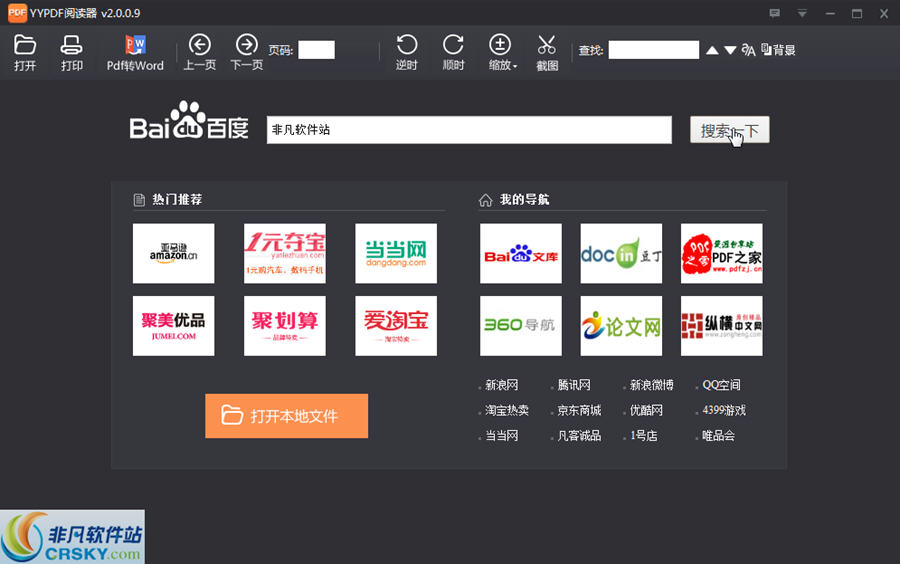This screenshot has width=900, height=564.
Task: Open the 纵横中文网 thumbnail
Action: click(721, 326)
